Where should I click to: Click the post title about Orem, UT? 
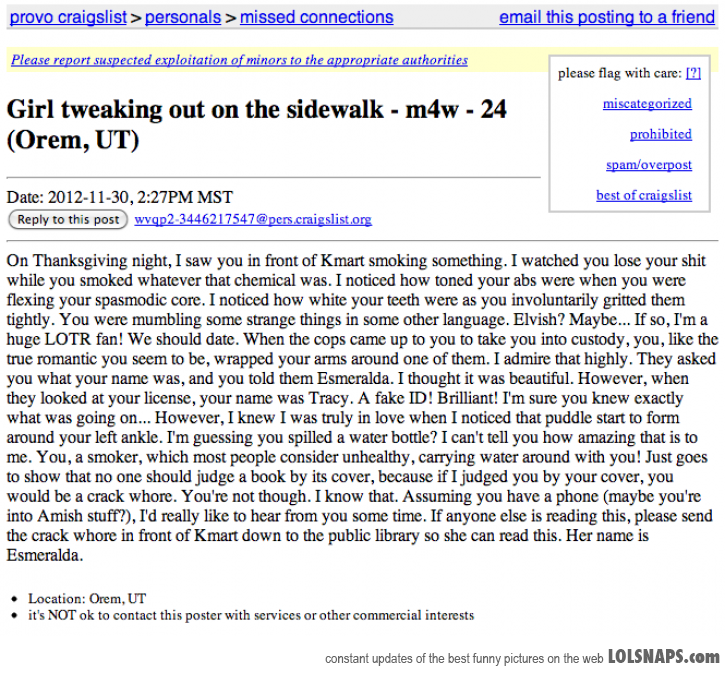point(256,123)
